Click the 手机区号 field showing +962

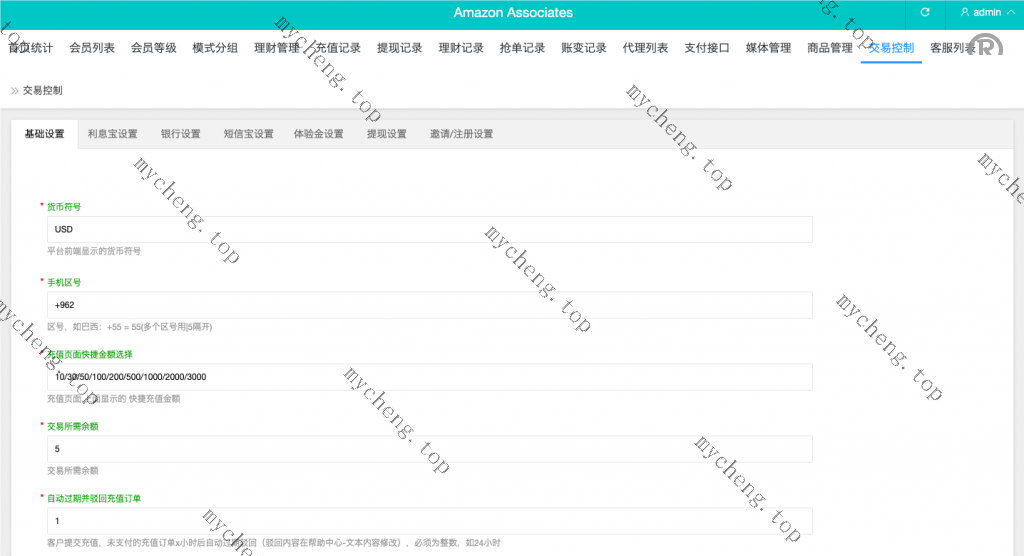430,305
